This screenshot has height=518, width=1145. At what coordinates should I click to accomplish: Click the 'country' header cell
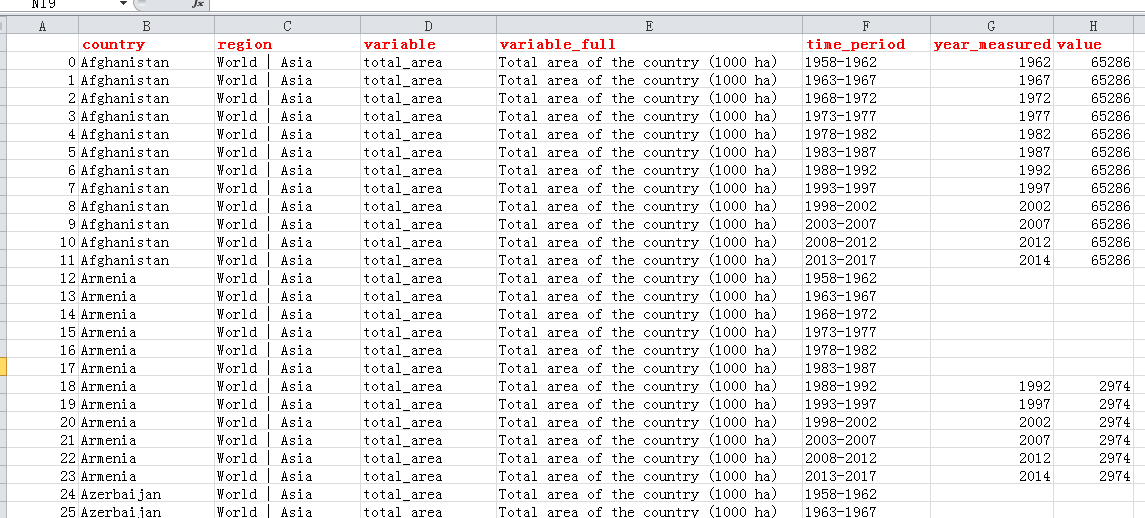tap(146, 44)
